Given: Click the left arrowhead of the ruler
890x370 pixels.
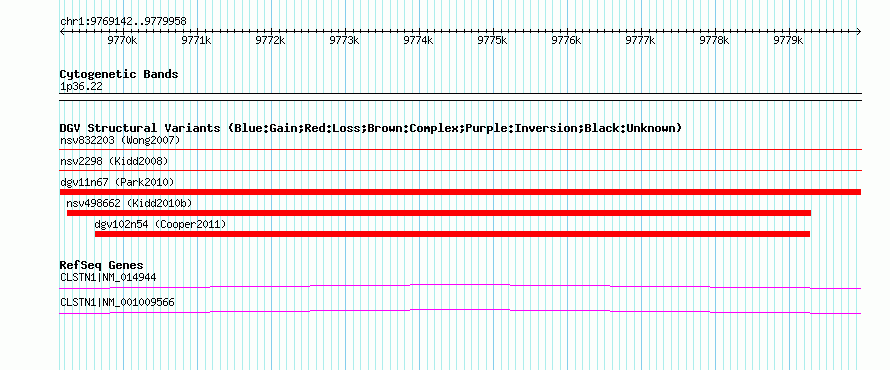Looking at the screenshot, I should [x=62, y=31].
